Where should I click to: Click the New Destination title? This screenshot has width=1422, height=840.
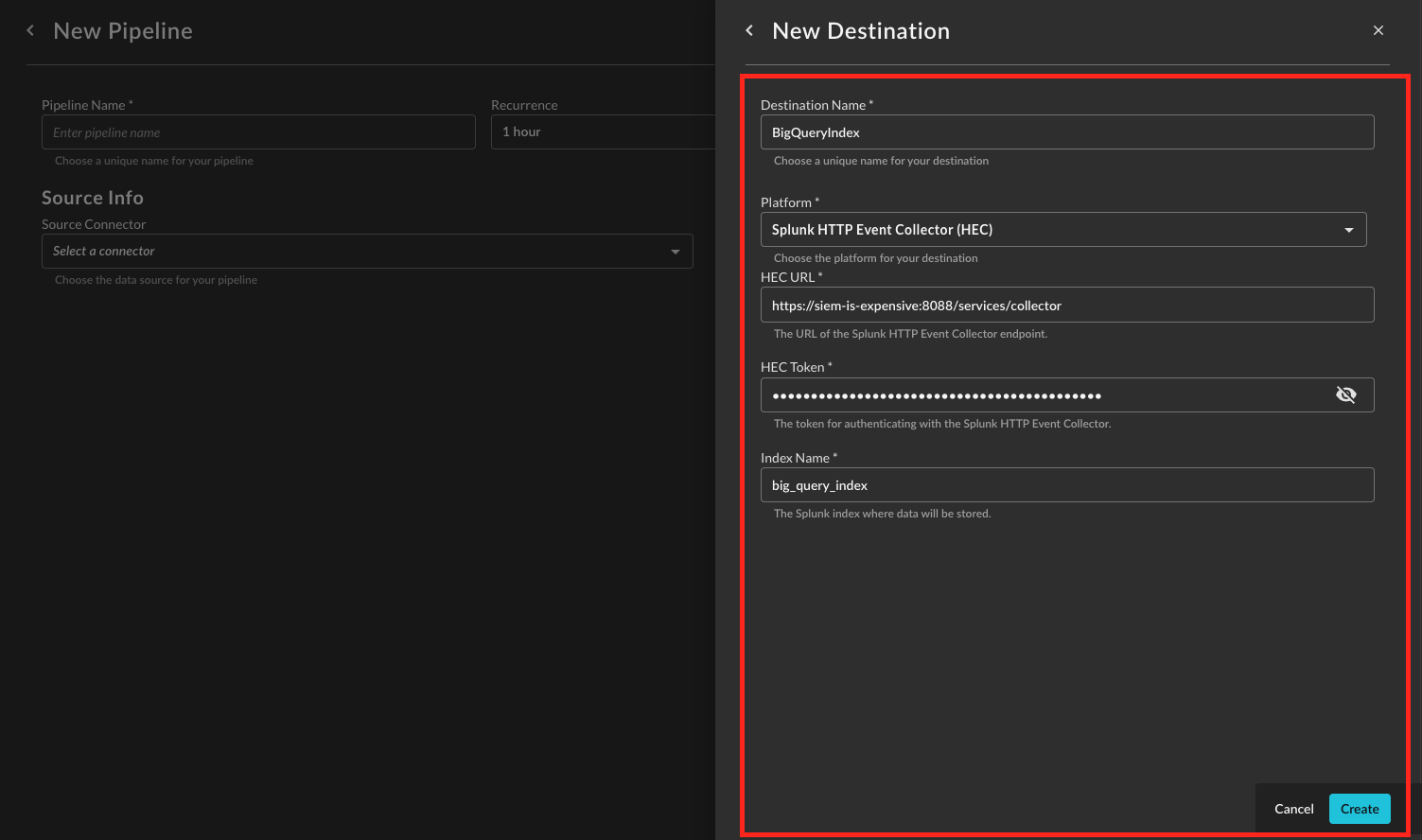(861, 30)
